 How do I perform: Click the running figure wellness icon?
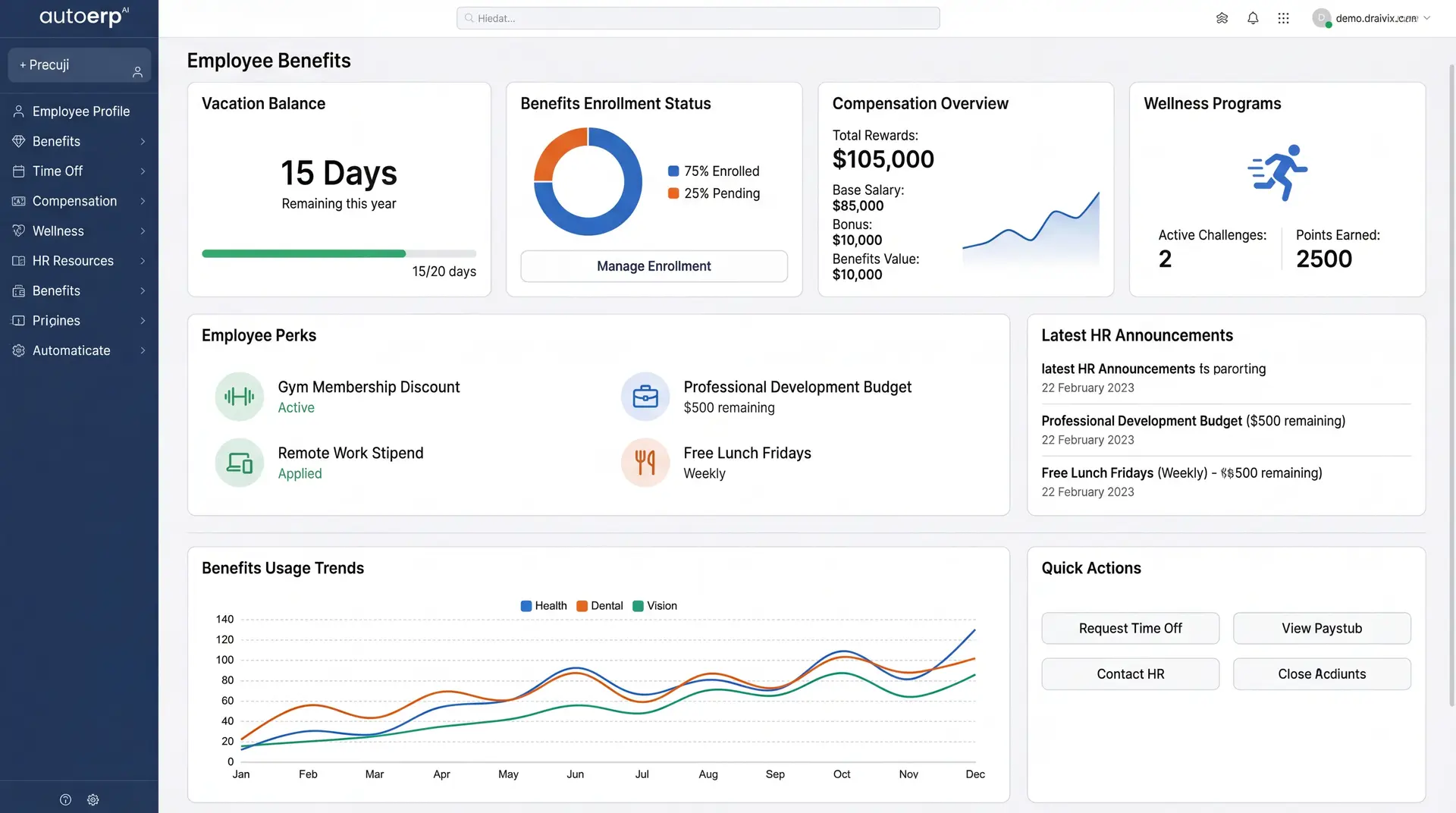[x=1278, y=172]
